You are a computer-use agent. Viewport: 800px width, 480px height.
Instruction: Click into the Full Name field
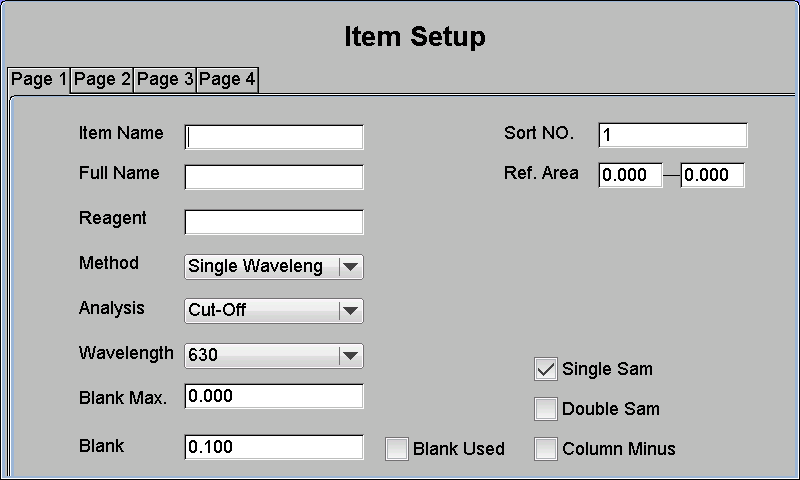[x=274, y=176]
